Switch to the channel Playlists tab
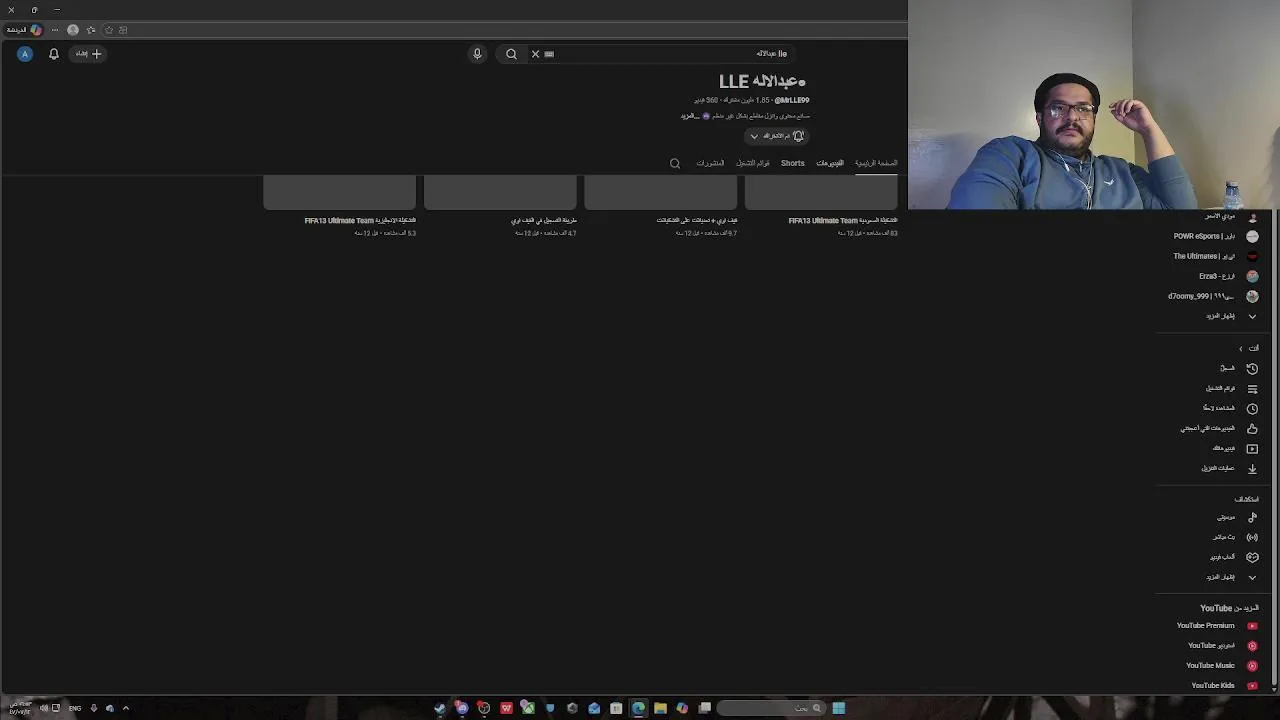1280x720 pixels. [753, 163]
